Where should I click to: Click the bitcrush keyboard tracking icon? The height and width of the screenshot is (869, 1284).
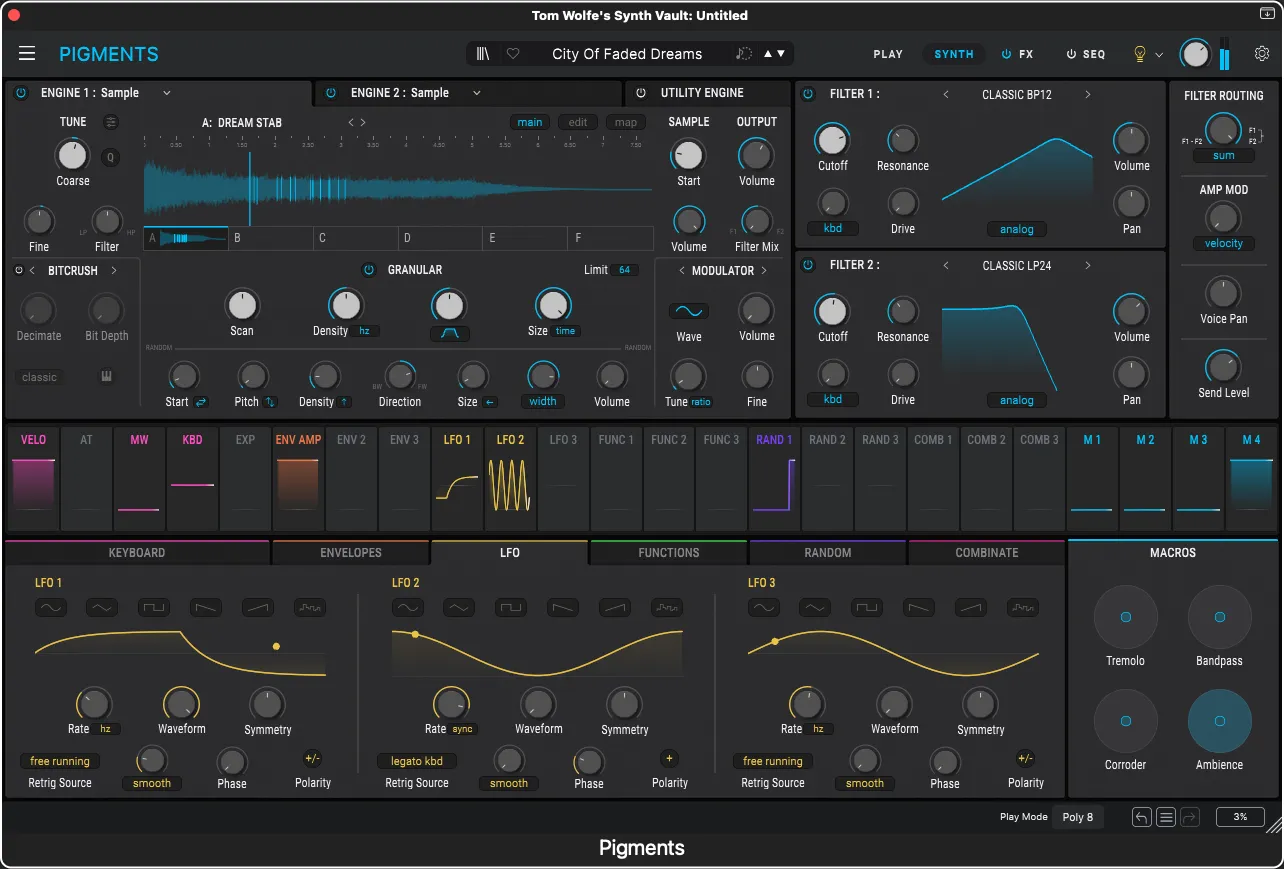[107, 377]
